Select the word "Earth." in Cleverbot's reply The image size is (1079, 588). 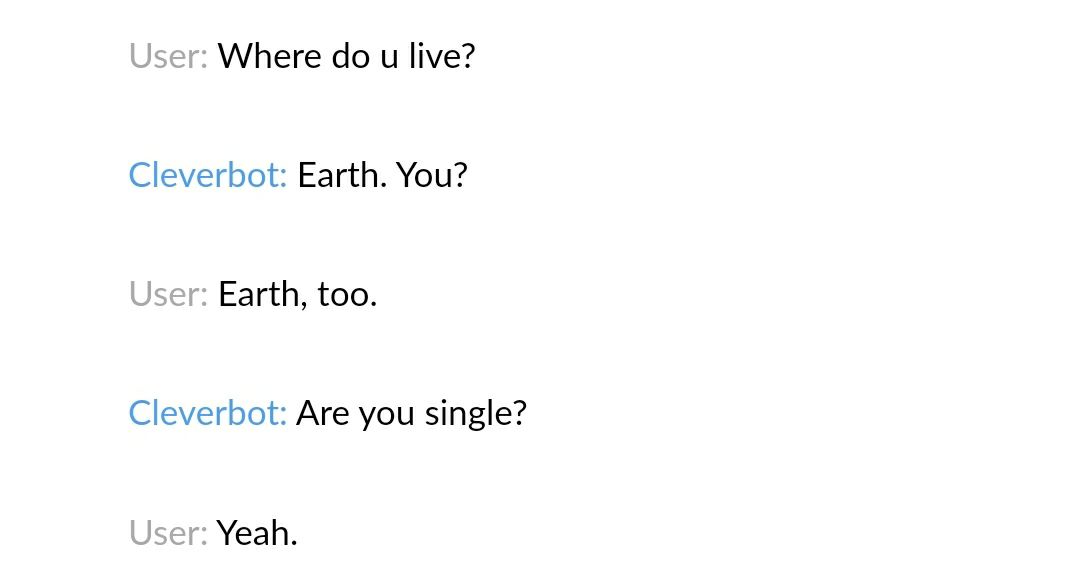(341, 175)
